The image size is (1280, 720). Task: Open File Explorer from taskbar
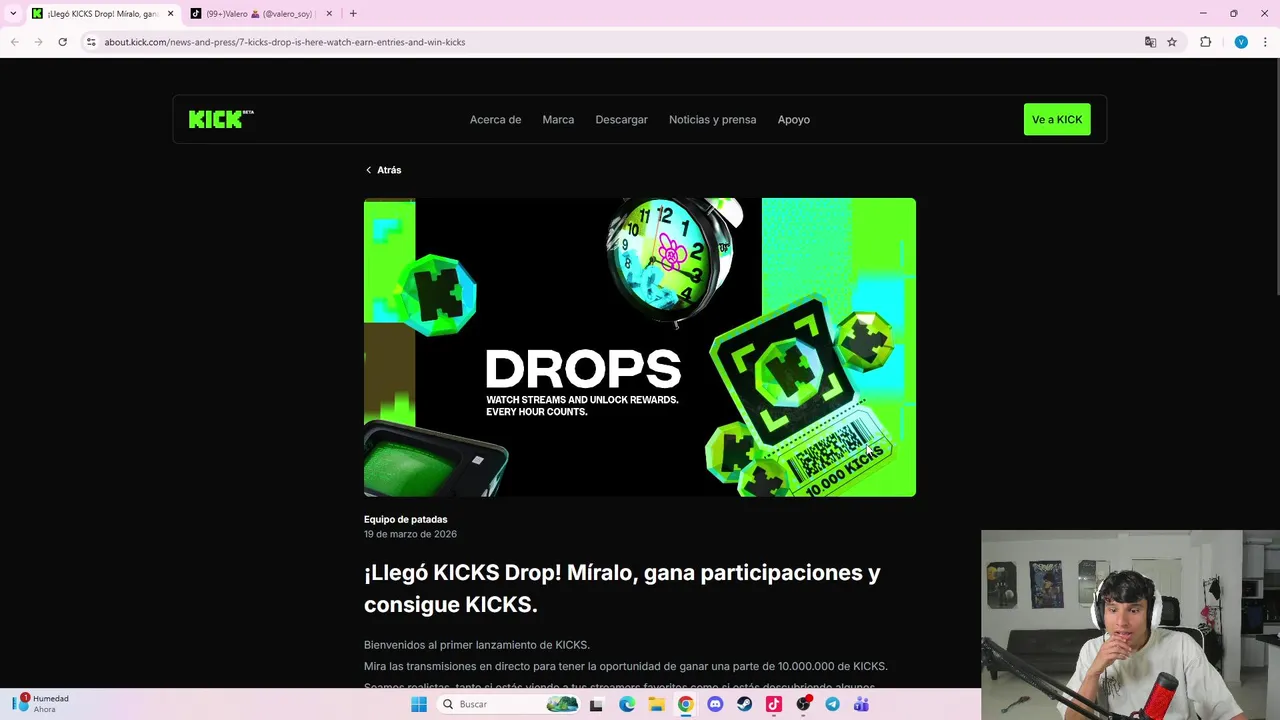[x=656, y=704]
